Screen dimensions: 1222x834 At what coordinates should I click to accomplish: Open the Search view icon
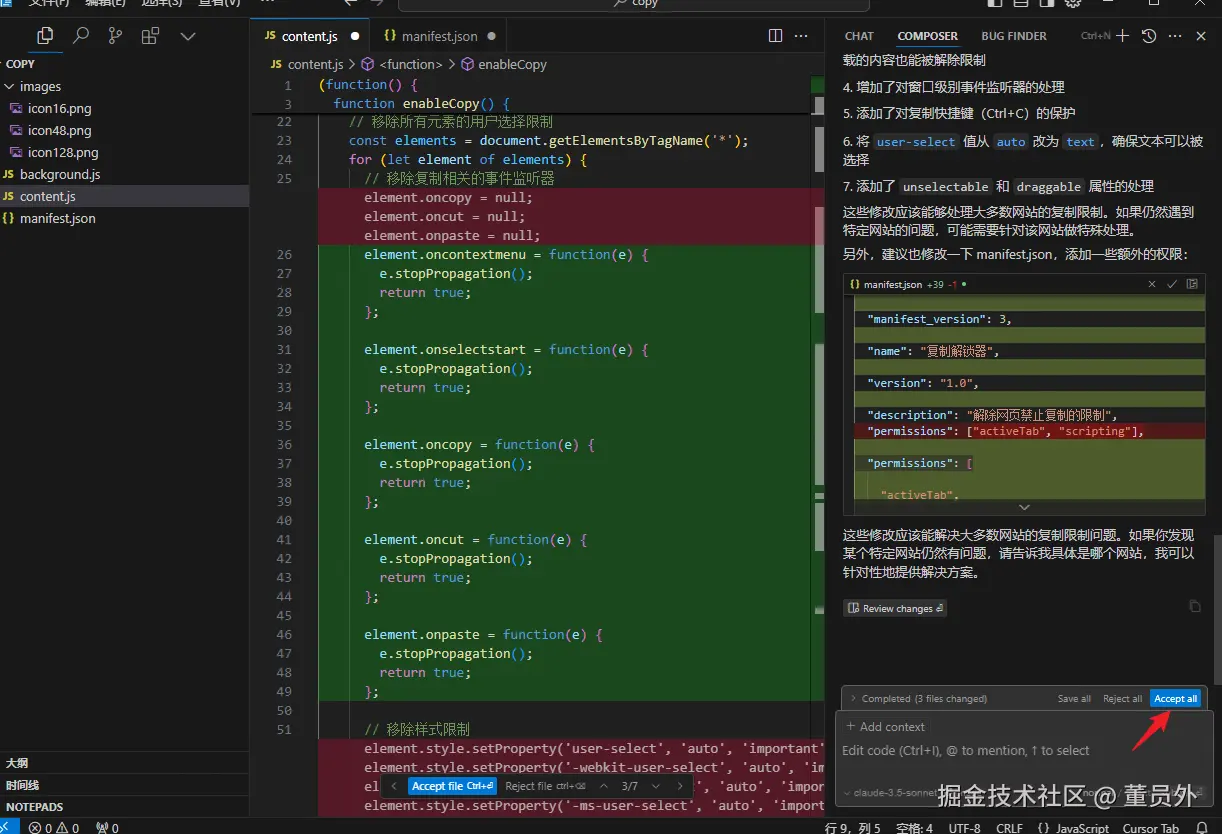pos(81,36)
